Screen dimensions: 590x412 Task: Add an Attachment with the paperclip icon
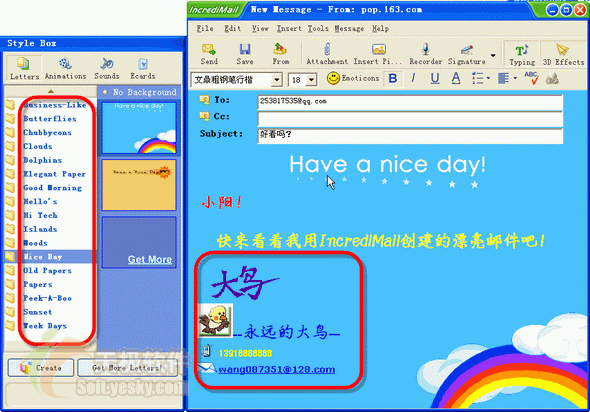(327, 49)
